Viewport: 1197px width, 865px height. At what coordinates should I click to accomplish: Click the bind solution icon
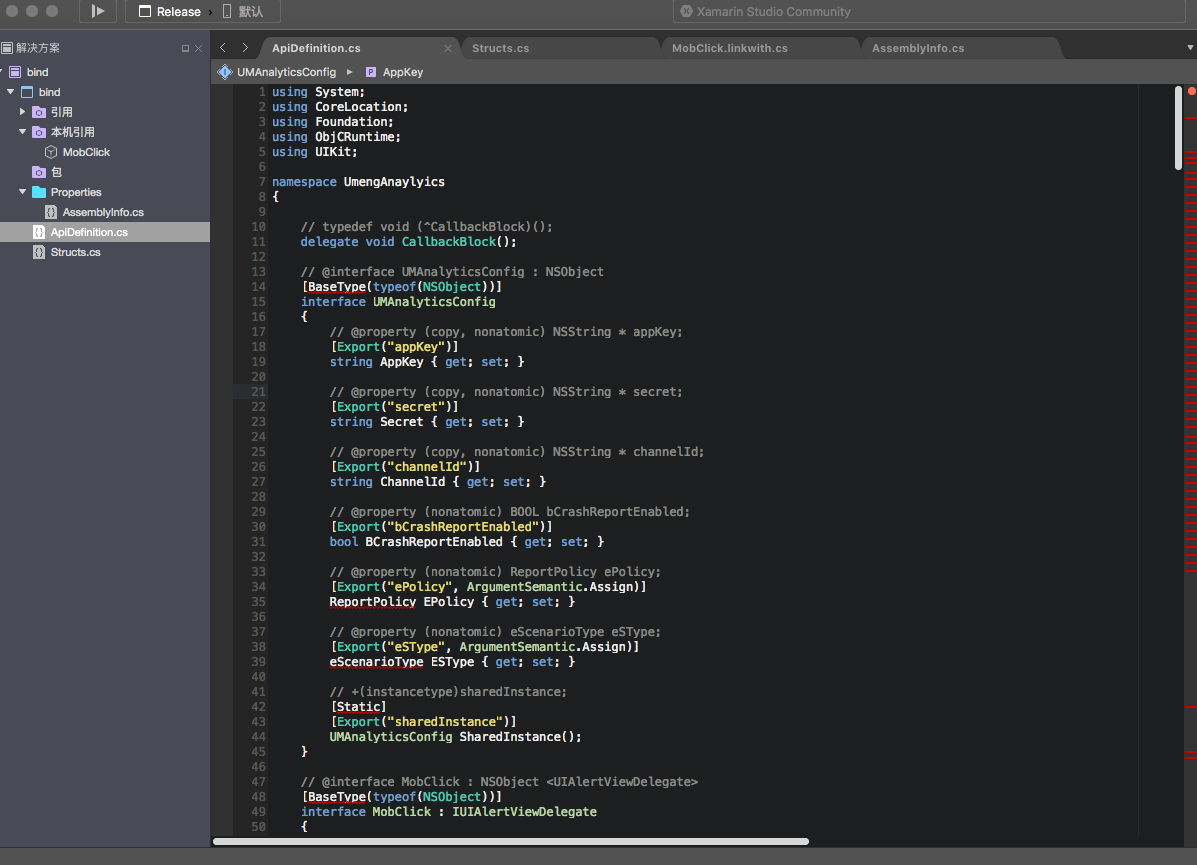15,72
